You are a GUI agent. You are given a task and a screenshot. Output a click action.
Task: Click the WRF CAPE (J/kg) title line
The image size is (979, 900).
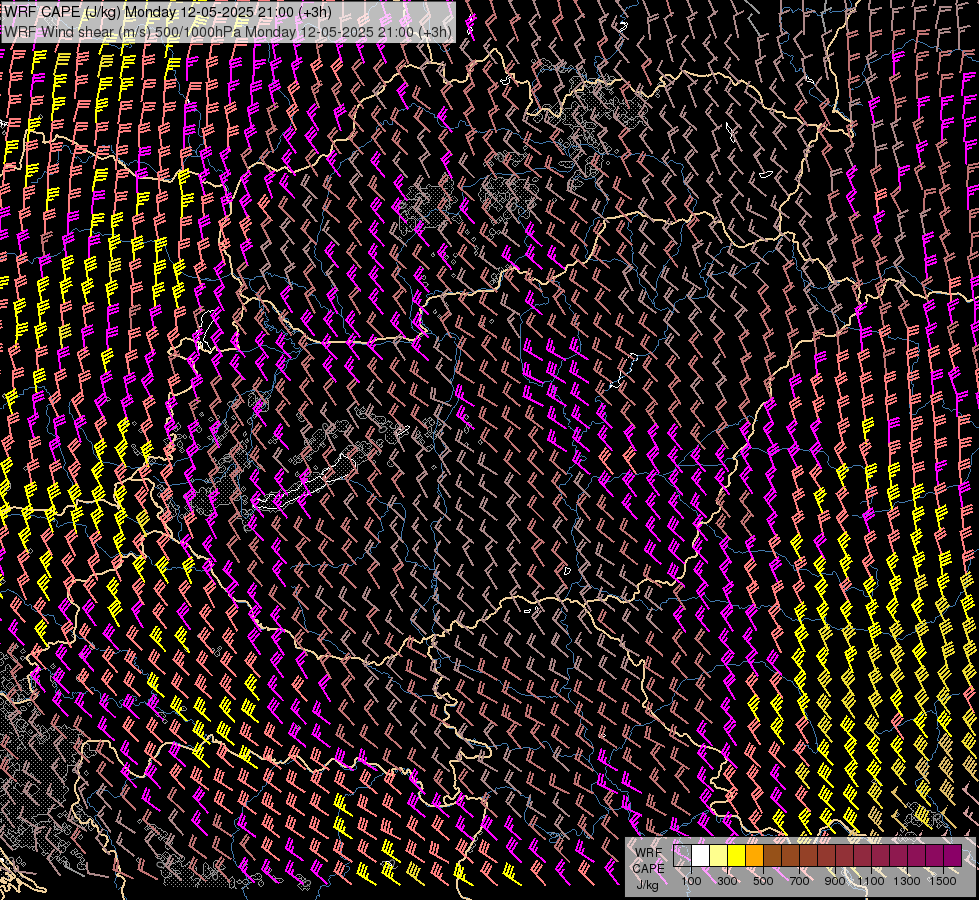tap(167, 12)
